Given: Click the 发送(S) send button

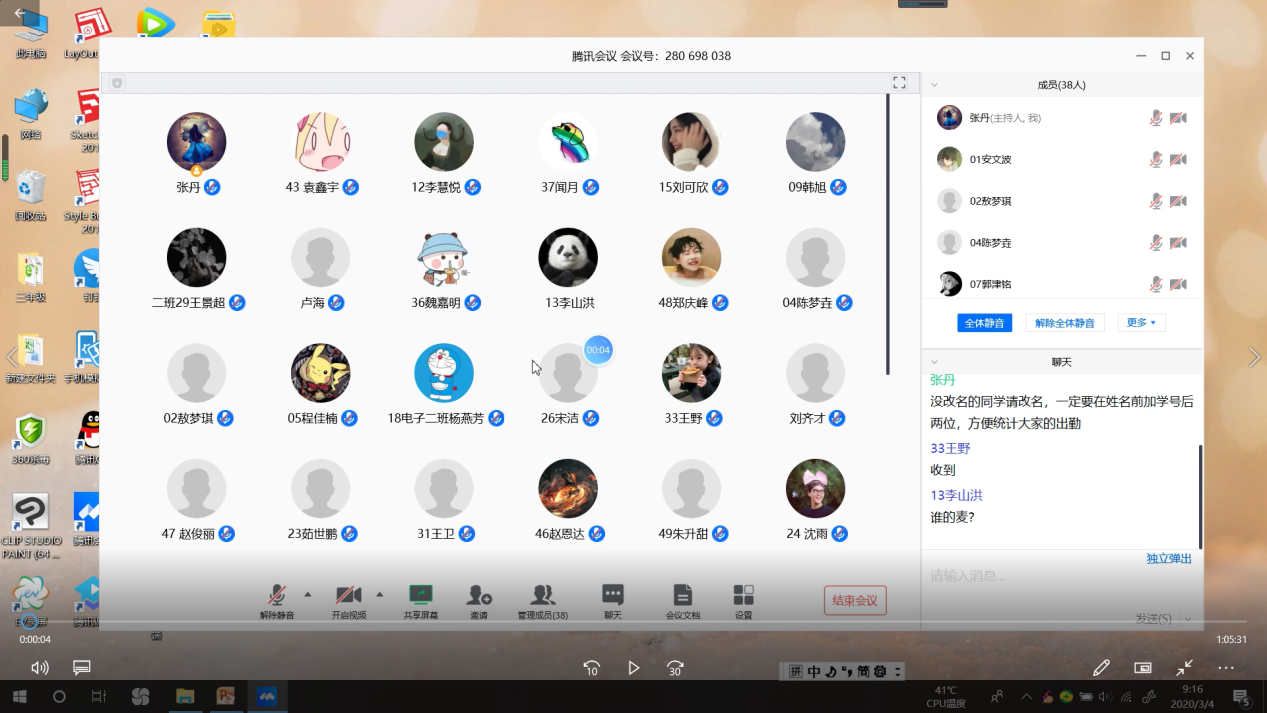Looking at the screenshot, I should 1153,619.
